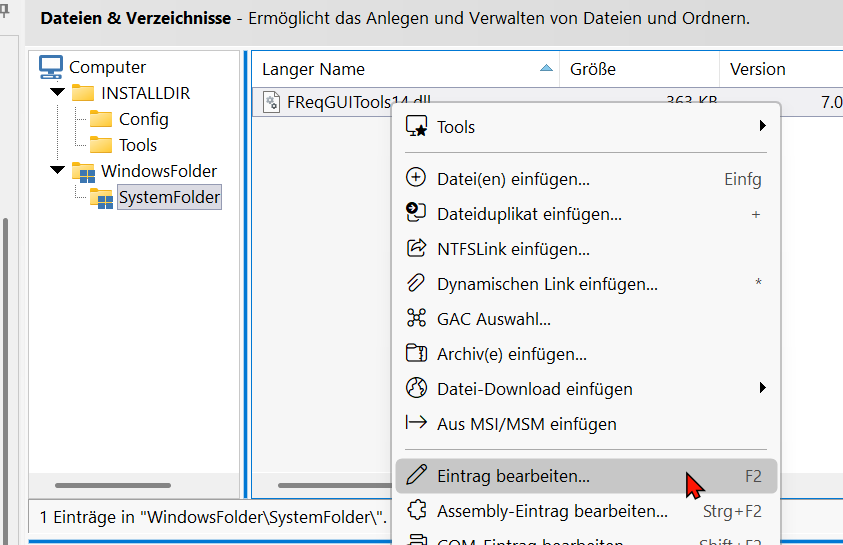Viewport: 843px width, 545px height.
Task: Click the Archiv(e) einfügen icon
Action: coord(416,354)
